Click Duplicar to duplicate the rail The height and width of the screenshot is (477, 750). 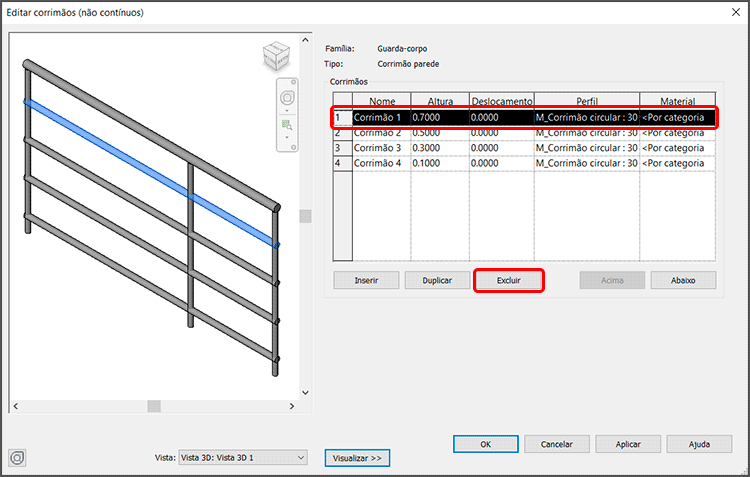[437, 281]
